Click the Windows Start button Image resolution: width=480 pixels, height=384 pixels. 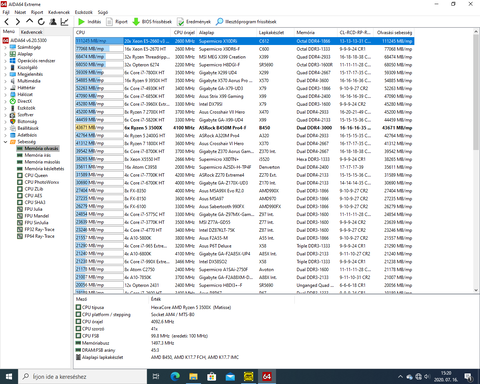pos(9,377)
